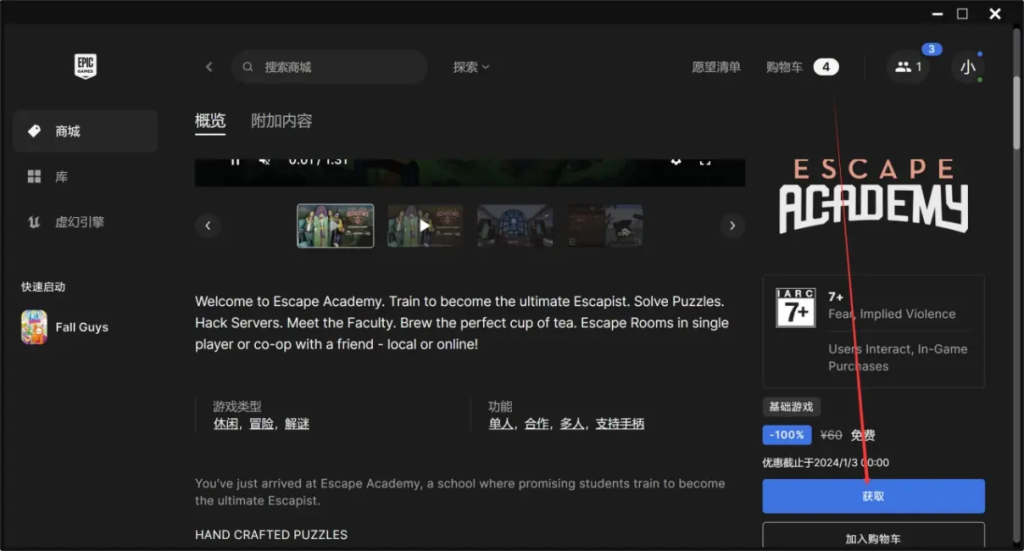Open the 解谜 genre link
This screenshot has height=551, width=1024.
tap(296, 424)
